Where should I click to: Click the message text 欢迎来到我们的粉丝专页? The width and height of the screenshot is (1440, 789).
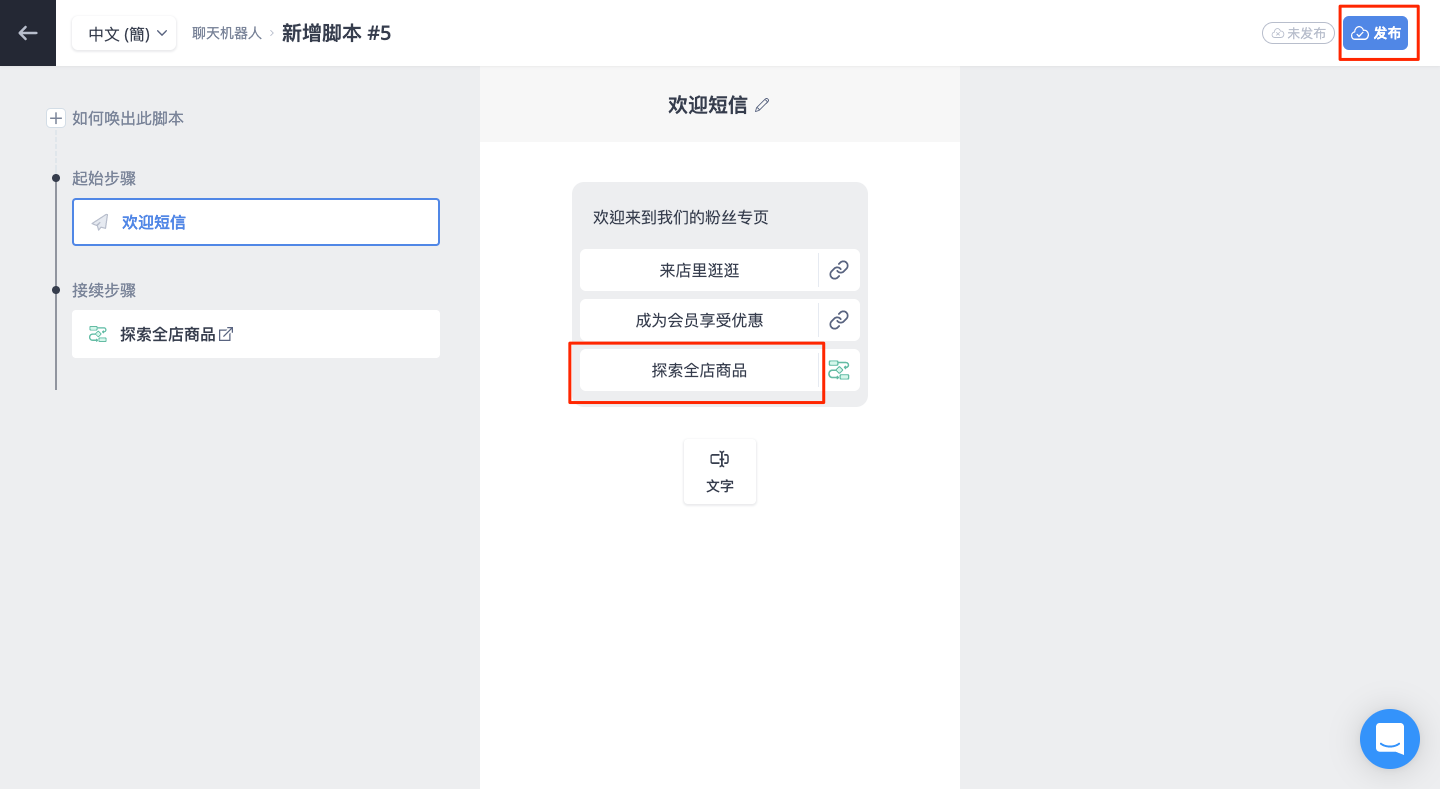tap(681, 217)
